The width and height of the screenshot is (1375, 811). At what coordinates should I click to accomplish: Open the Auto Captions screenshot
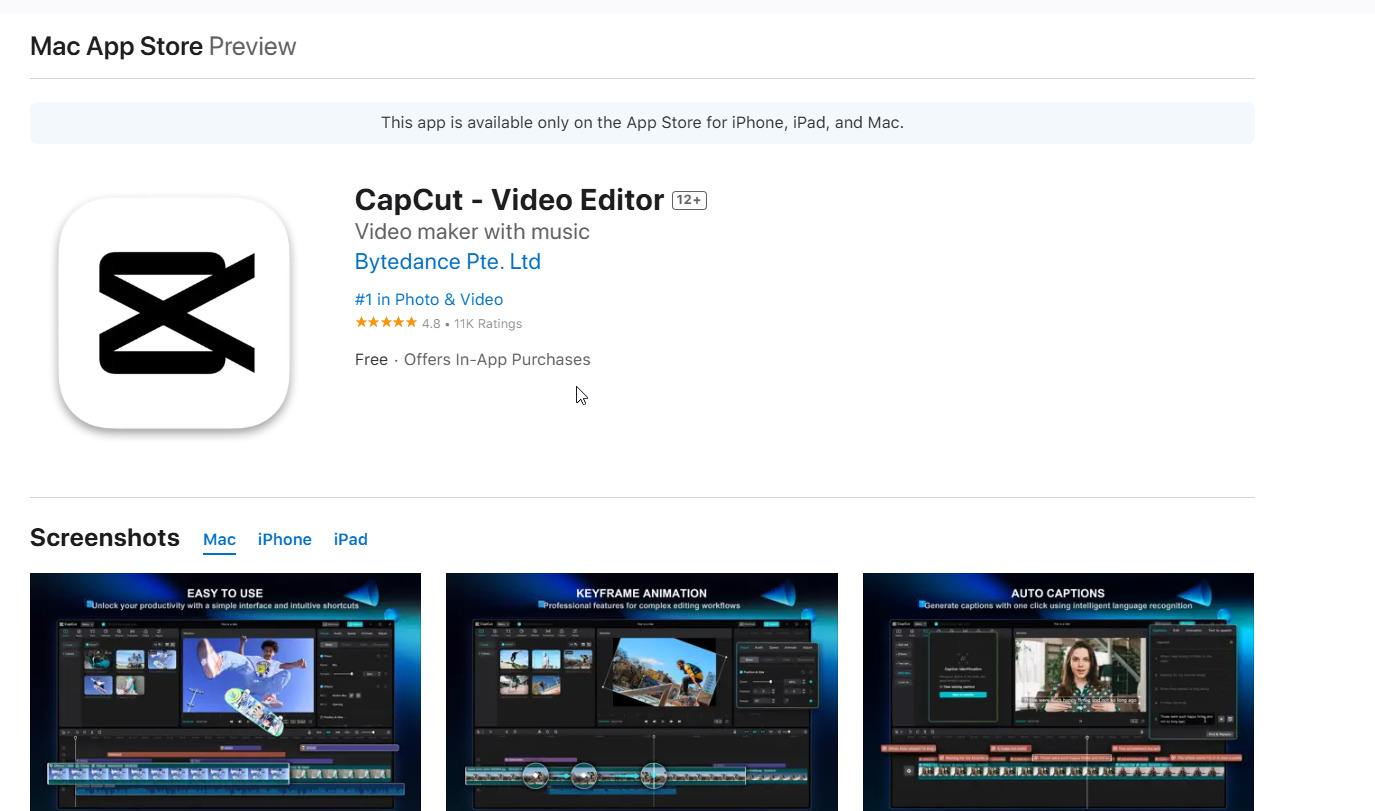coord(1058,692)
